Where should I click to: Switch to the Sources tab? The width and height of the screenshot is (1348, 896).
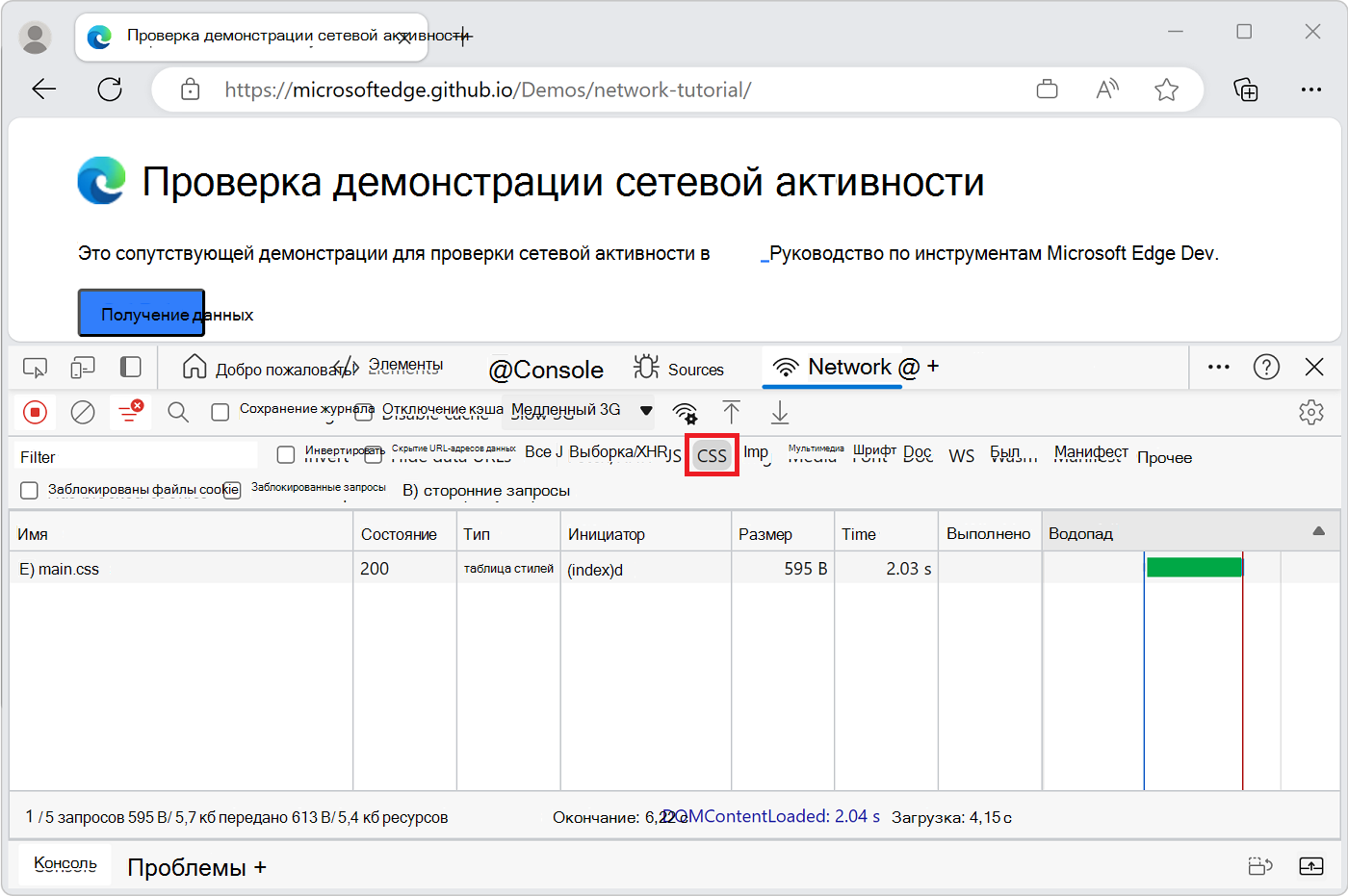pyautogui.click(x=680, y=368)
